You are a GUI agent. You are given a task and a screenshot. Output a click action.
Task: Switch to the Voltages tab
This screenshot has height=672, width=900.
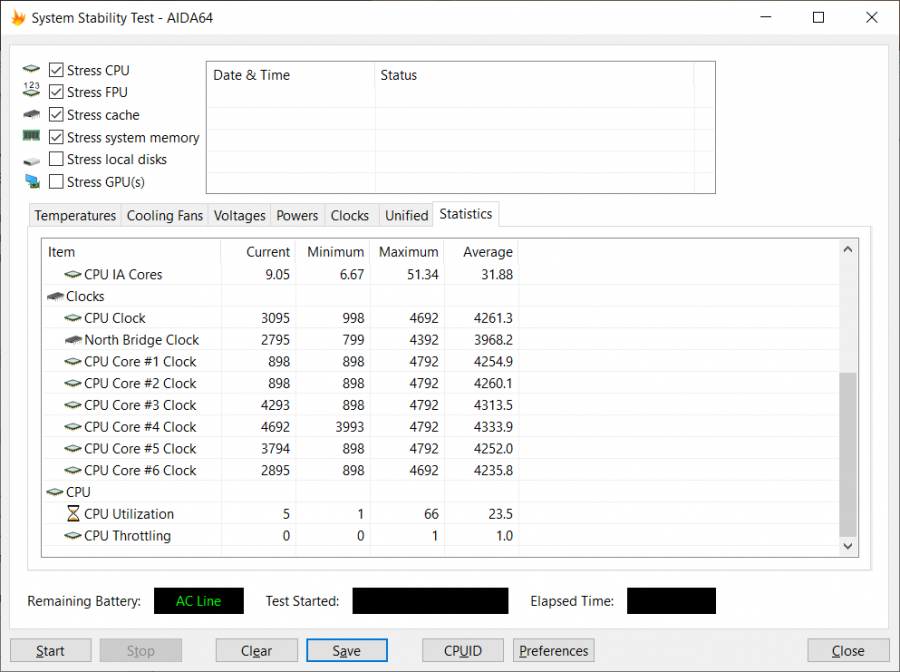click(x=239, y=216)
